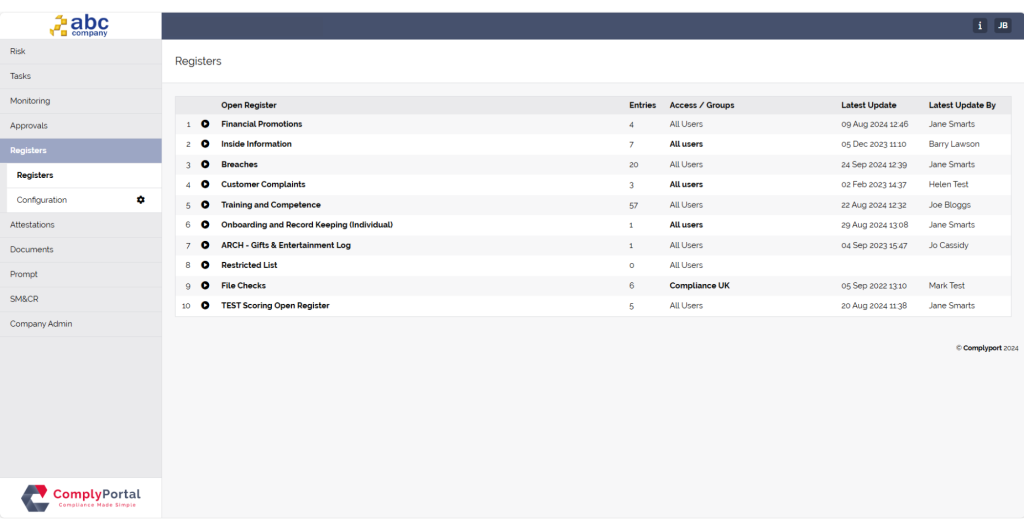The image size is (1024, 525).
Task: Click the JB user avatar icon
Action: coord(1002,26)
